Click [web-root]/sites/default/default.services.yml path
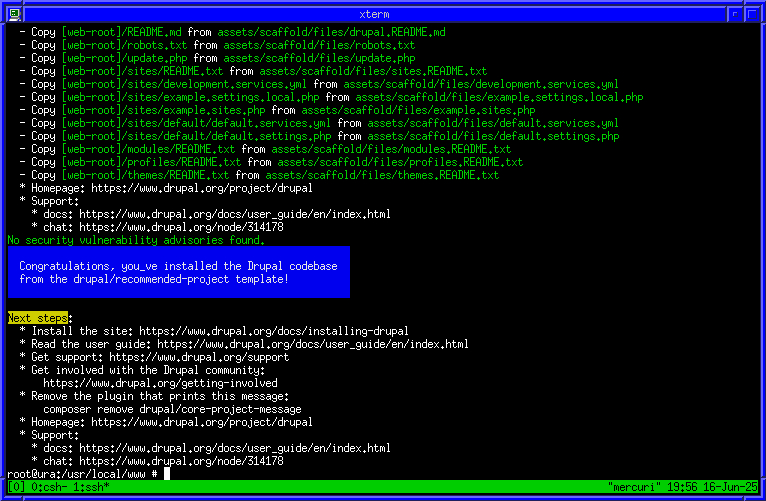 [196, 123]
